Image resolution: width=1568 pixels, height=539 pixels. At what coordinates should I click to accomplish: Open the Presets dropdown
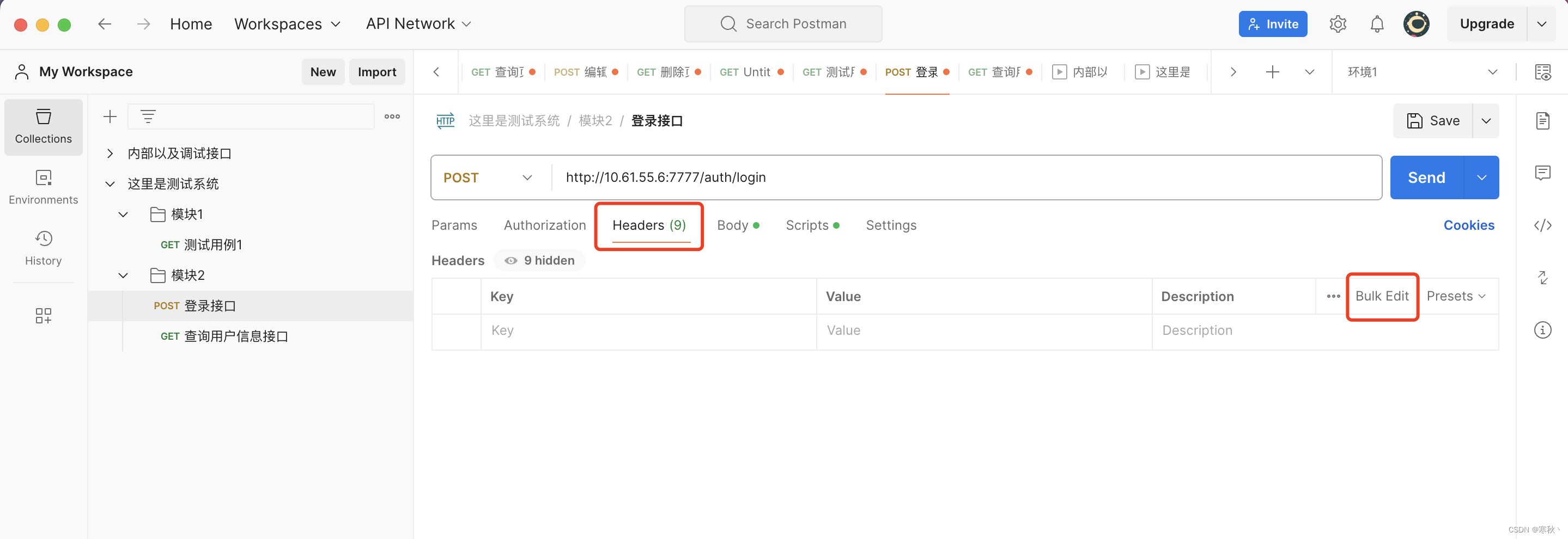pos(1457,296)
